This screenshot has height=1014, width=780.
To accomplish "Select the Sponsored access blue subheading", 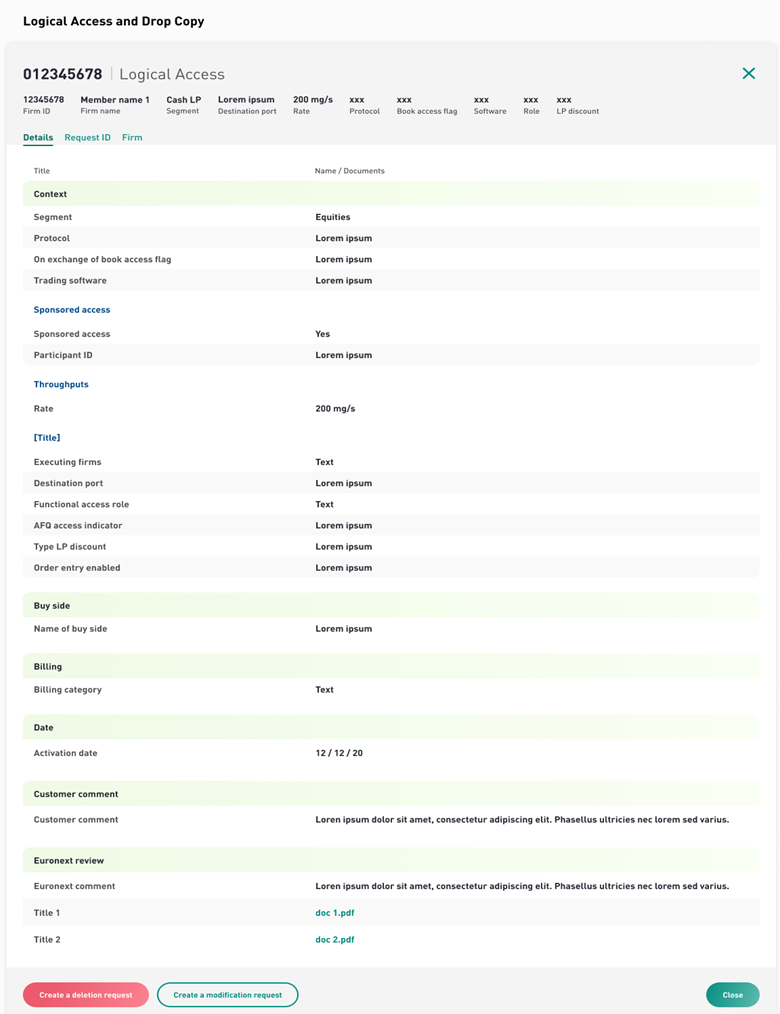I will [72, 310].
